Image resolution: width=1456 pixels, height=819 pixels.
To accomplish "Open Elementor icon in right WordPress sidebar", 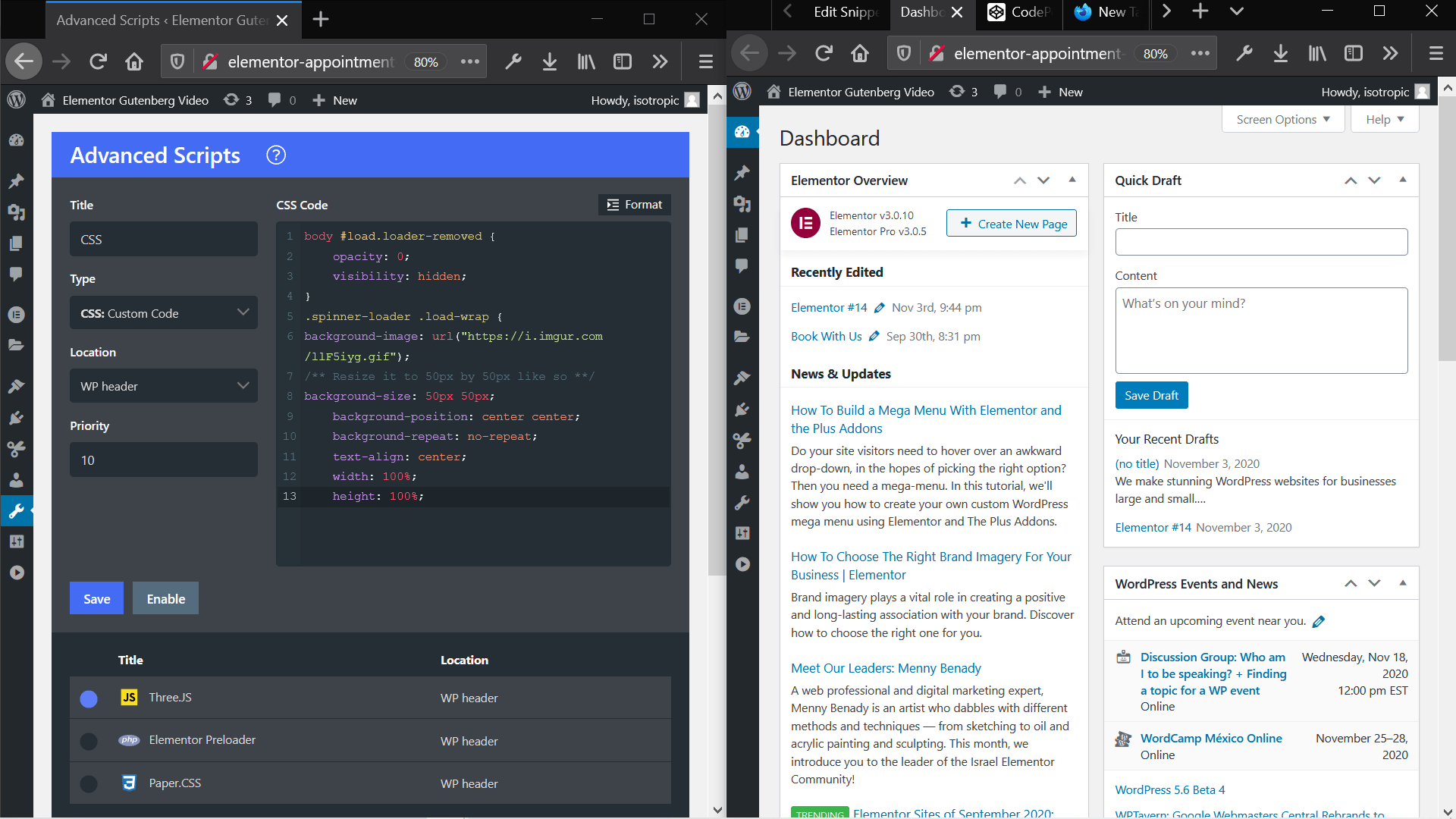I will [742, 306].
